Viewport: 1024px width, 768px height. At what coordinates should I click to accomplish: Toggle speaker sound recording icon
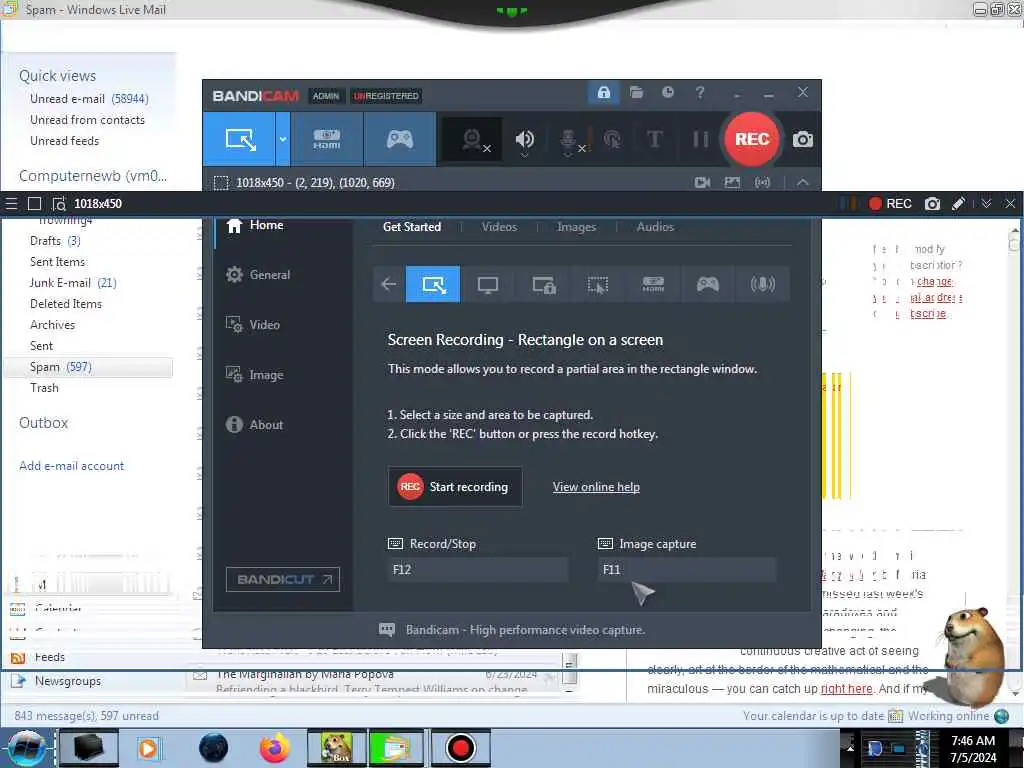[x=524, y=139]
